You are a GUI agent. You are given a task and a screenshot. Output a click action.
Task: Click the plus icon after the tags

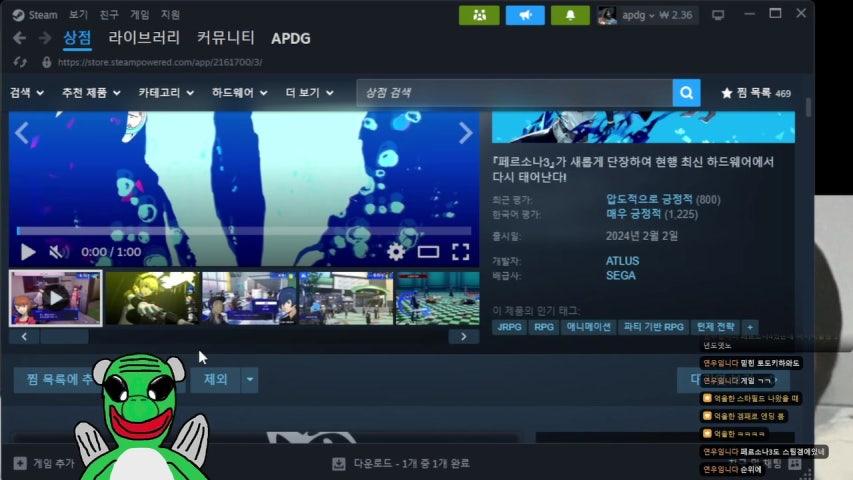(750, 327)
